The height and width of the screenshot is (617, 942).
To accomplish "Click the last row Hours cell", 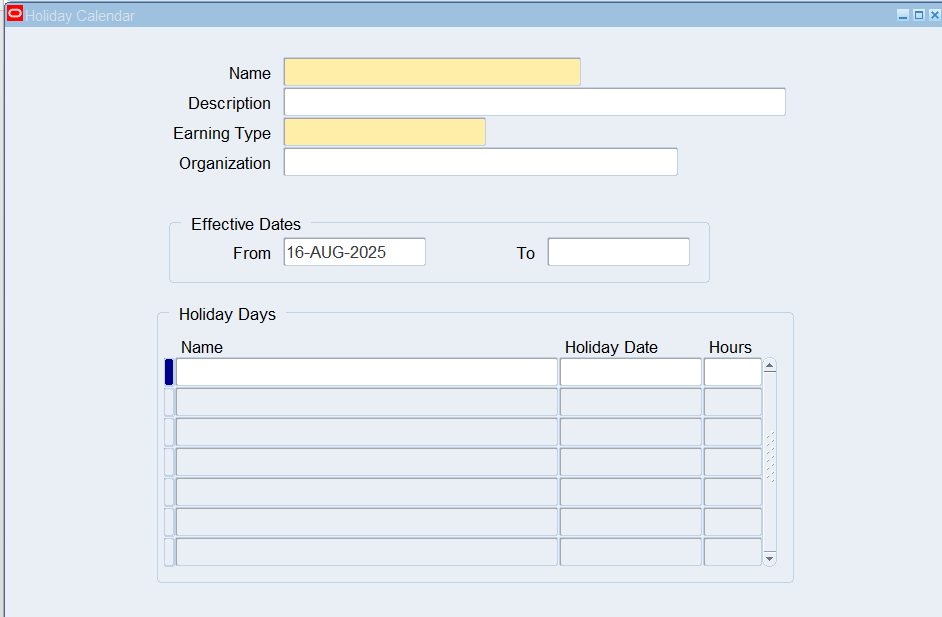I will (732, 552).
